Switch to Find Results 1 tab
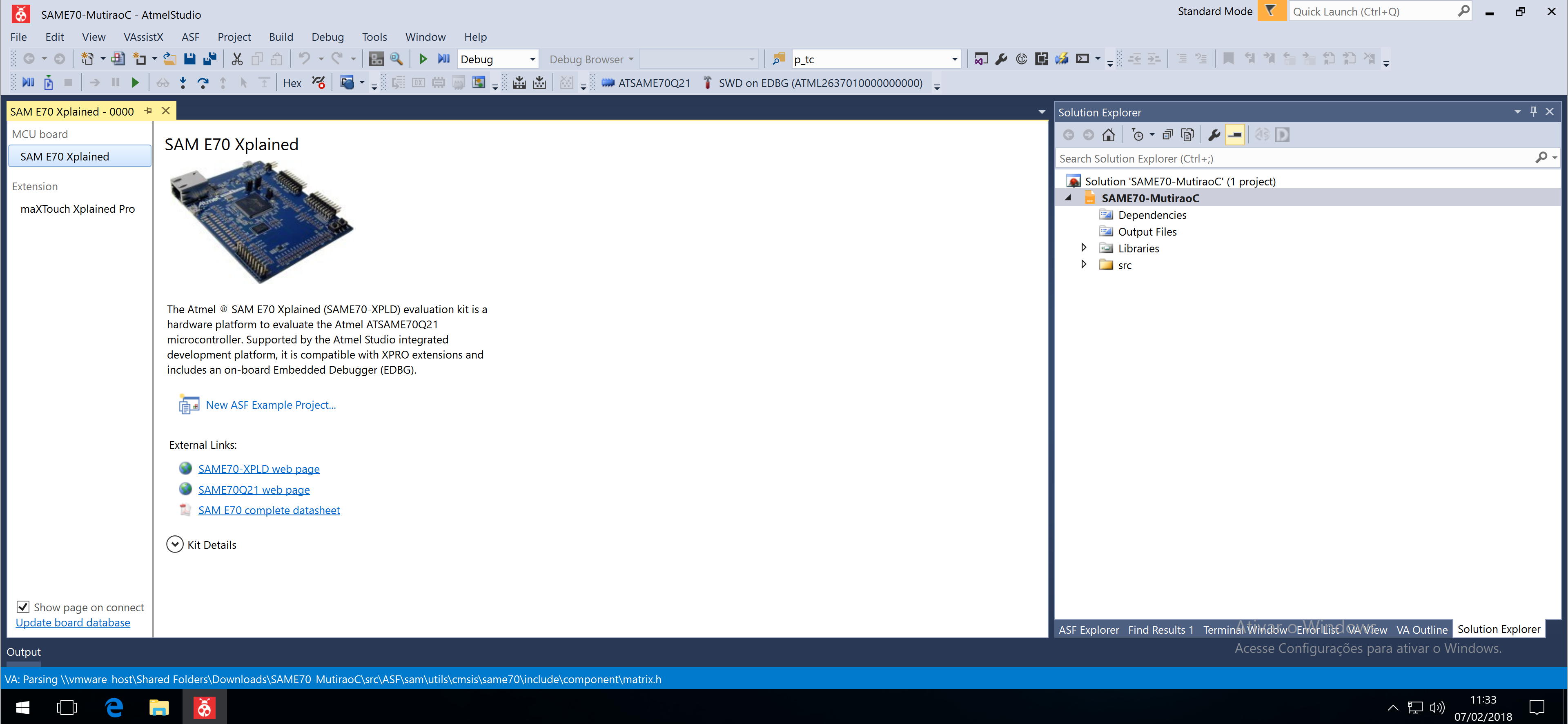Image resolution: width=1568 pixels, height=724 pixels. pos(1160,630)
